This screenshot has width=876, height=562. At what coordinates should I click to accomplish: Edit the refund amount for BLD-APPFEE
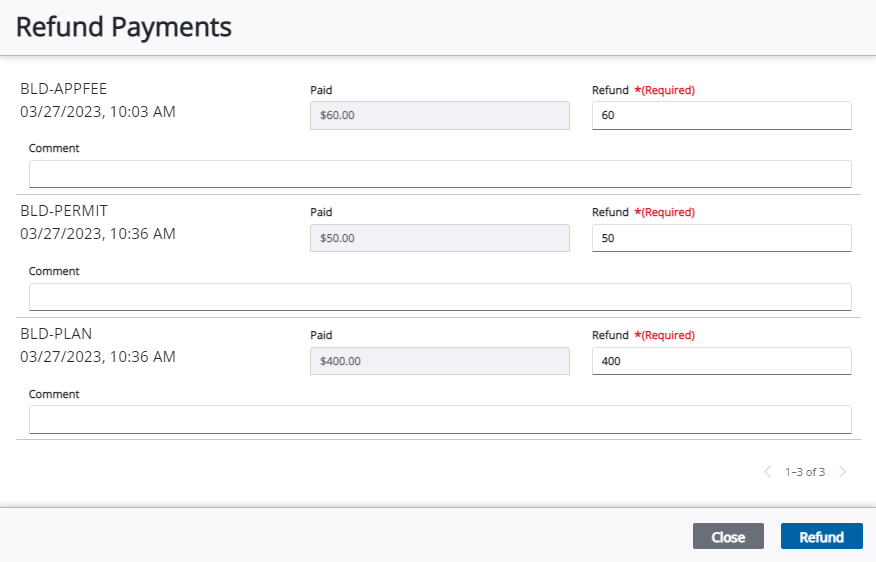pos(721,116)
